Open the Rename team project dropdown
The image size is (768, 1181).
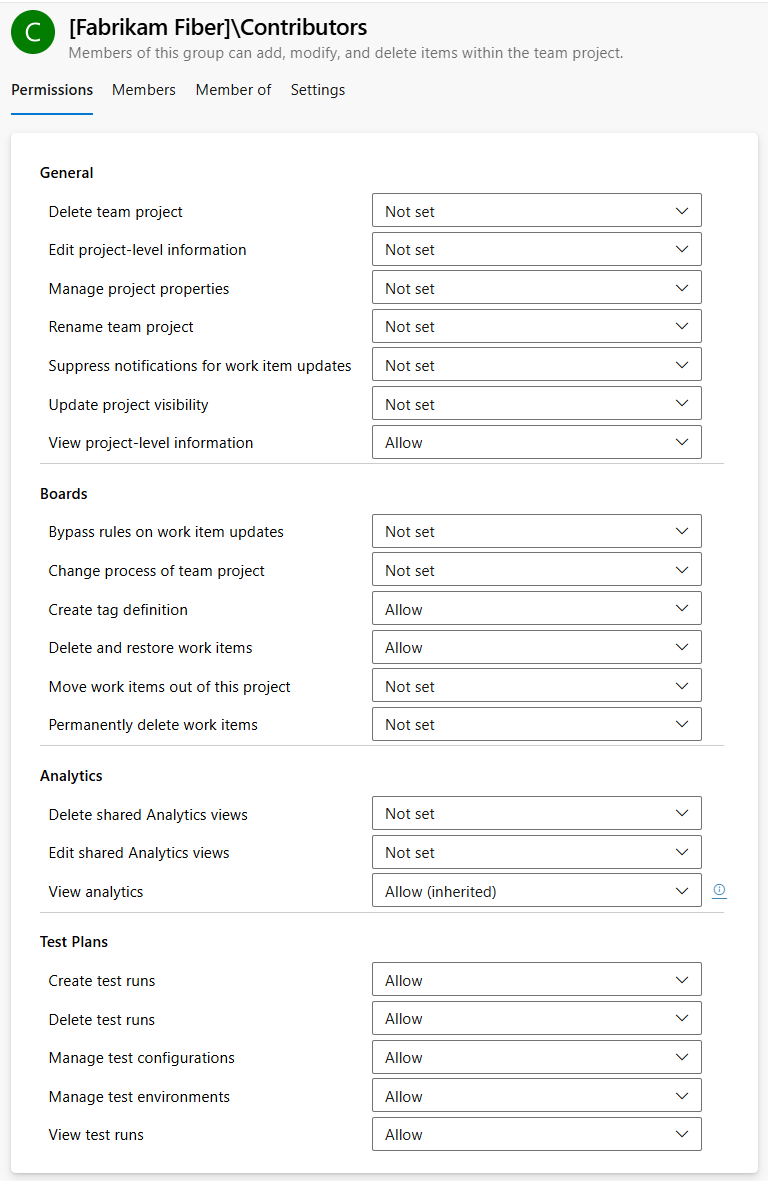(x=536, y=326)
